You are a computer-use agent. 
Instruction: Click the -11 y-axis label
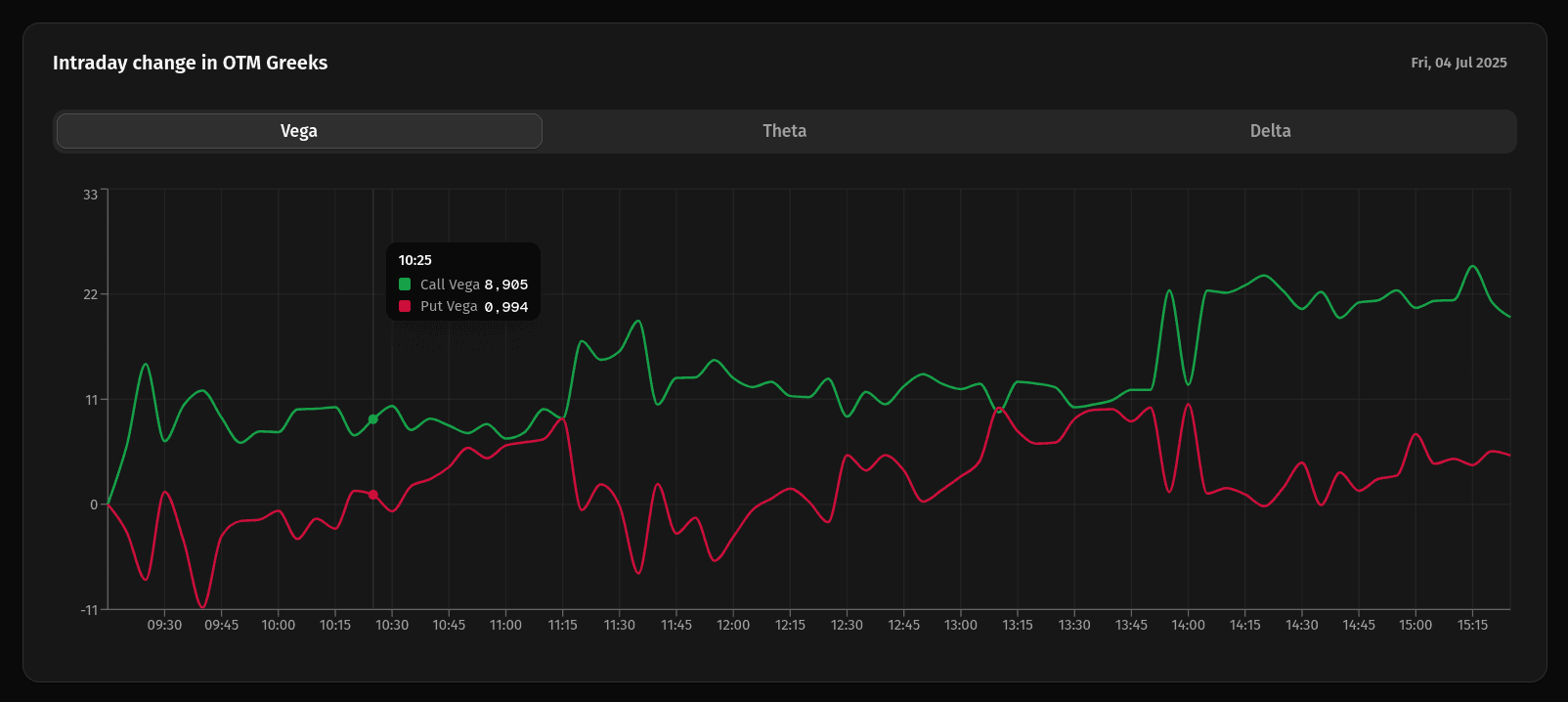(89, 610)
